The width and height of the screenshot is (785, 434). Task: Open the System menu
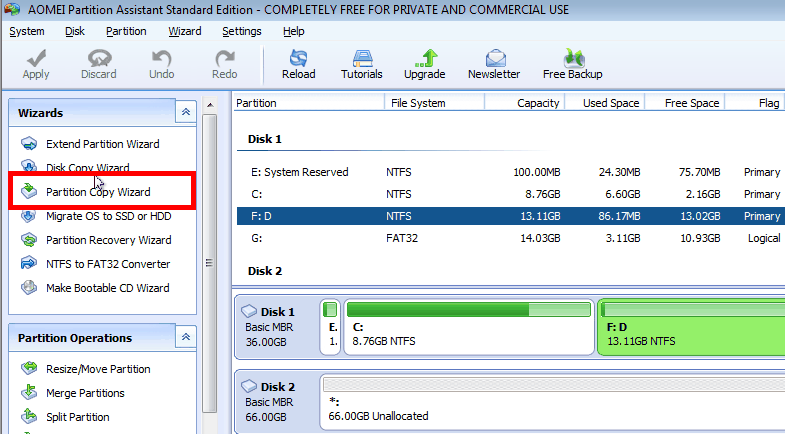(27, 32)
